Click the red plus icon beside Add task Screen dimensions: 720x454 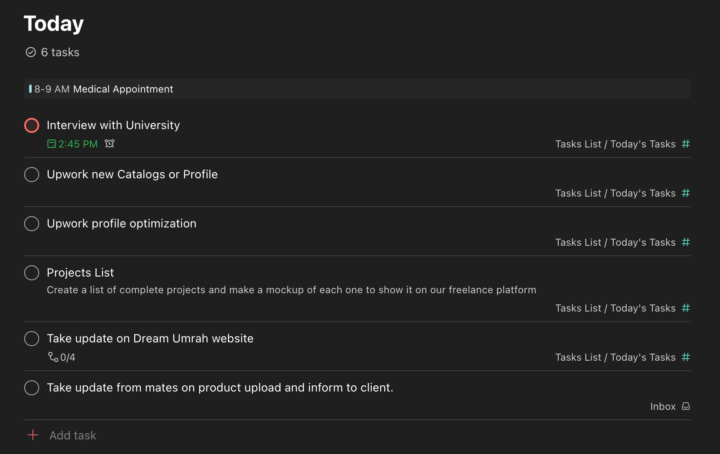pyautogui.click(x=32, y=435)
